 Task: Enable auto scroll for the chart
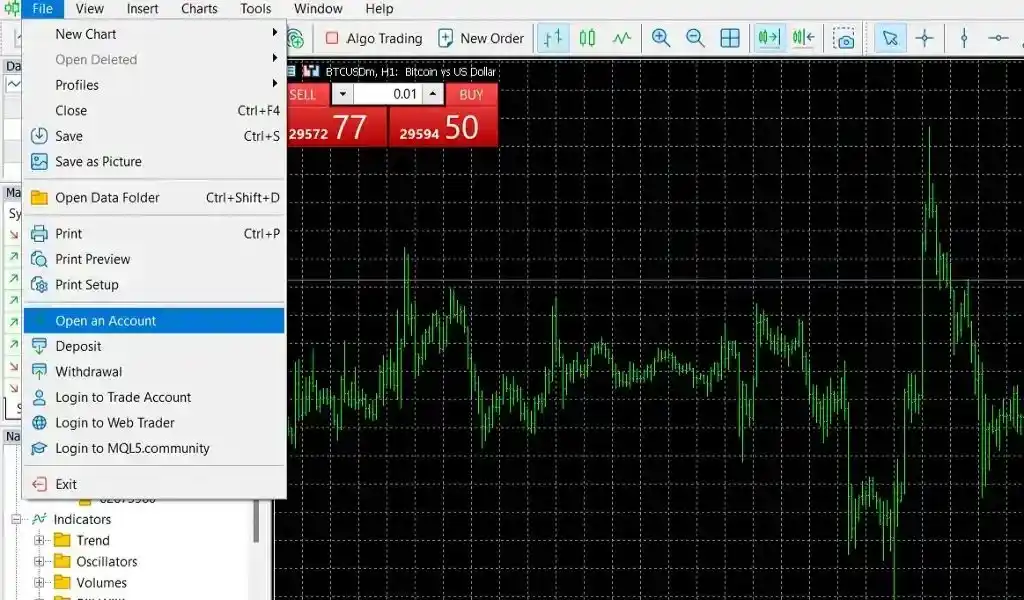click(768, 38)
